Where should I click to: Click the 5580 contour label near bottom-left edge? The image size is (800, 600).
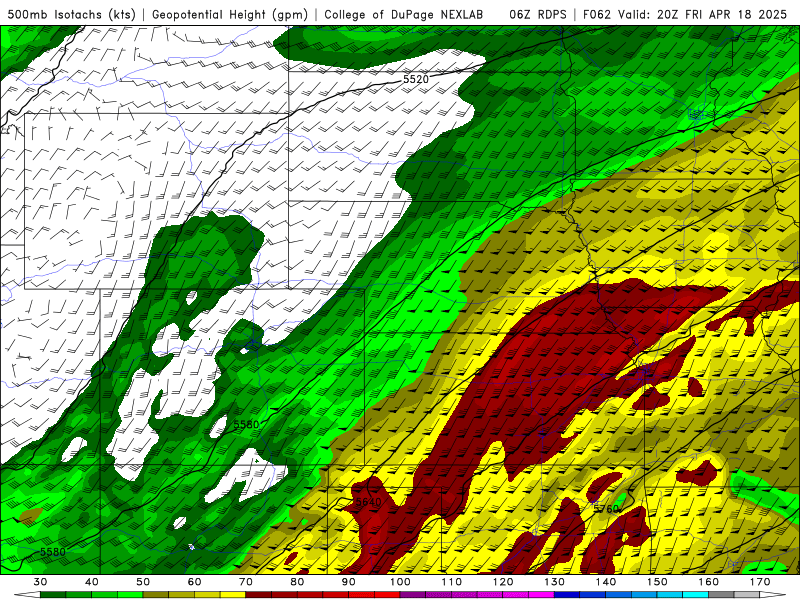pos(53,552)
